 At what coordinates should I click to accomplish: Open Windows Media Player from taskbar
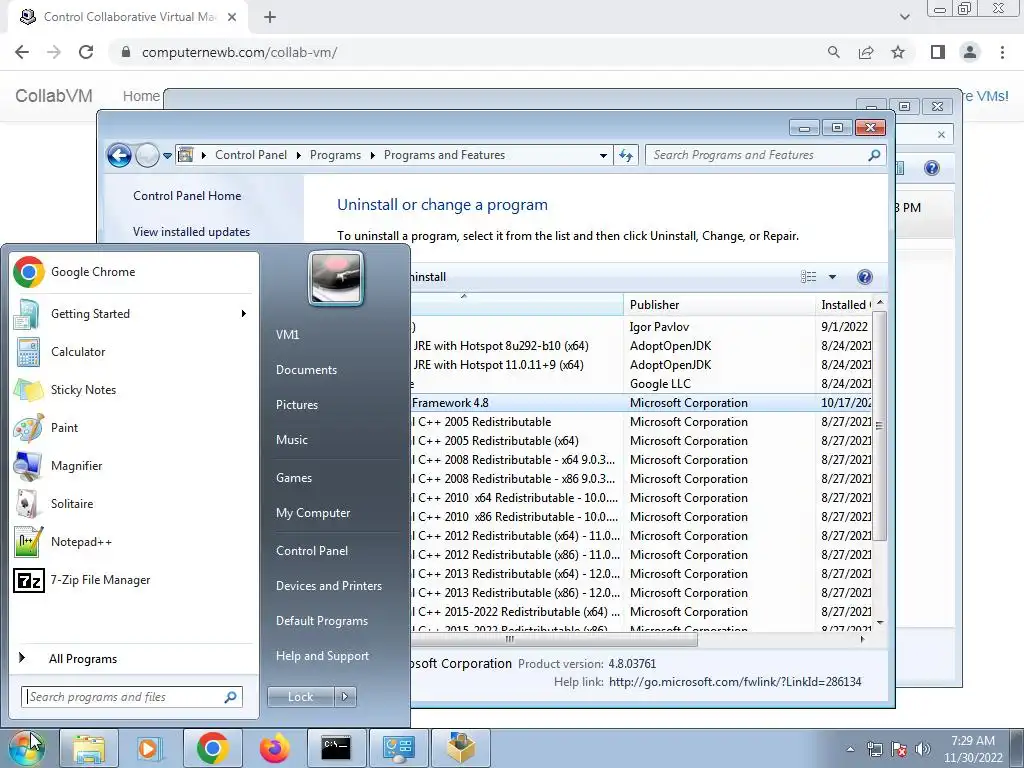150,748
